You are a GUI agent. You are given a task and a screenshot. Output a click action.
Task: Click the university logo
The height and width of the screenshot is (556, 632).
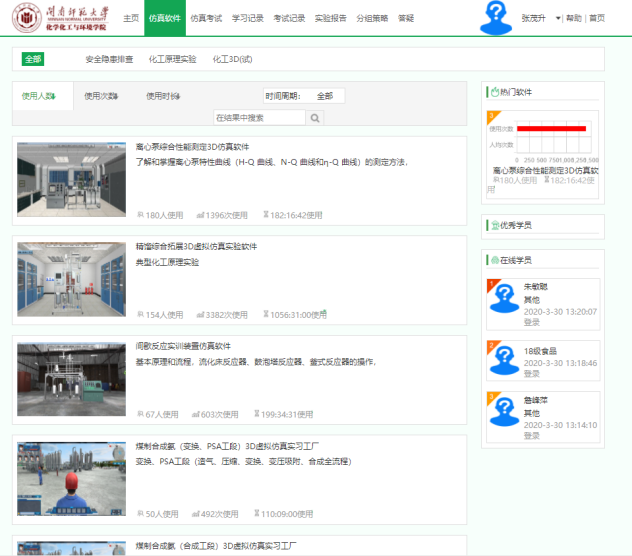pos(60,18)
